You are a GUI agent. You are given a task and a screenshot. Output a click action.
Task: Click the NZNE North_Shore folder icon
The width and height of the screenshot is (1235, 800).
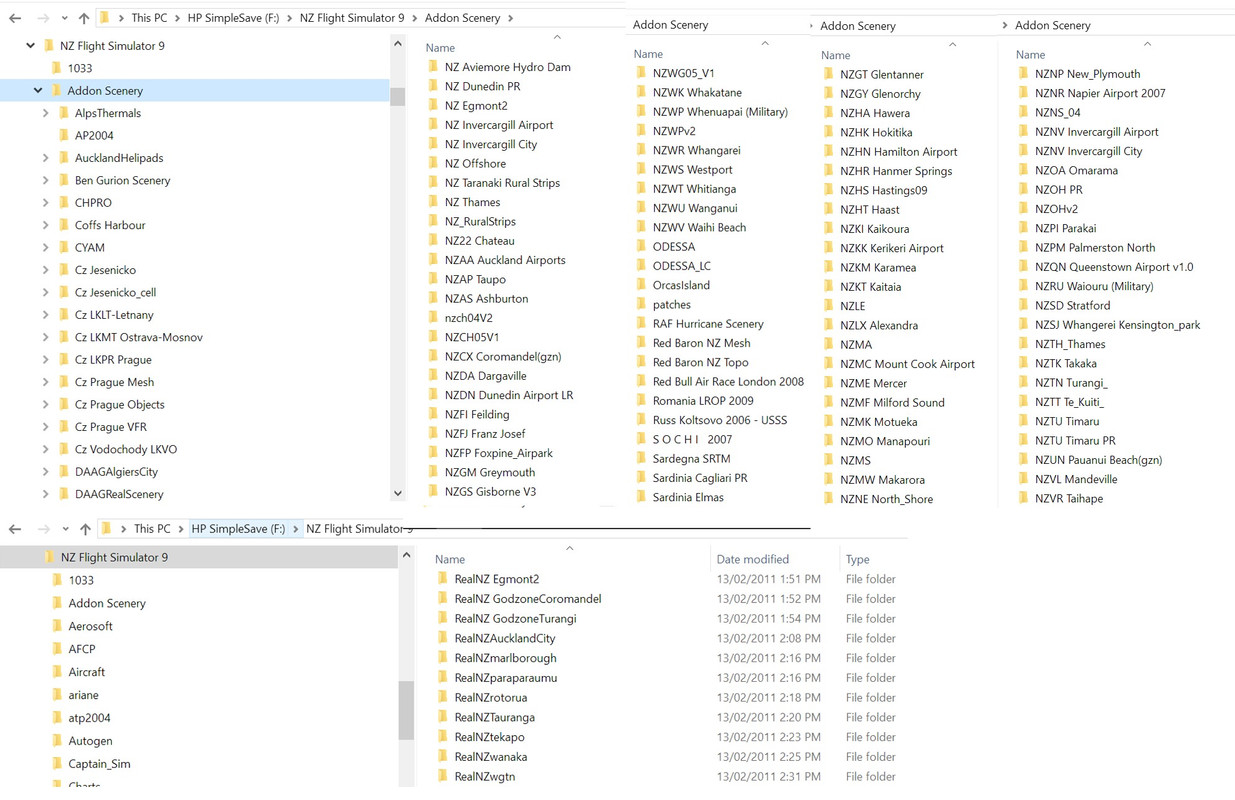[x=828, y=499]
